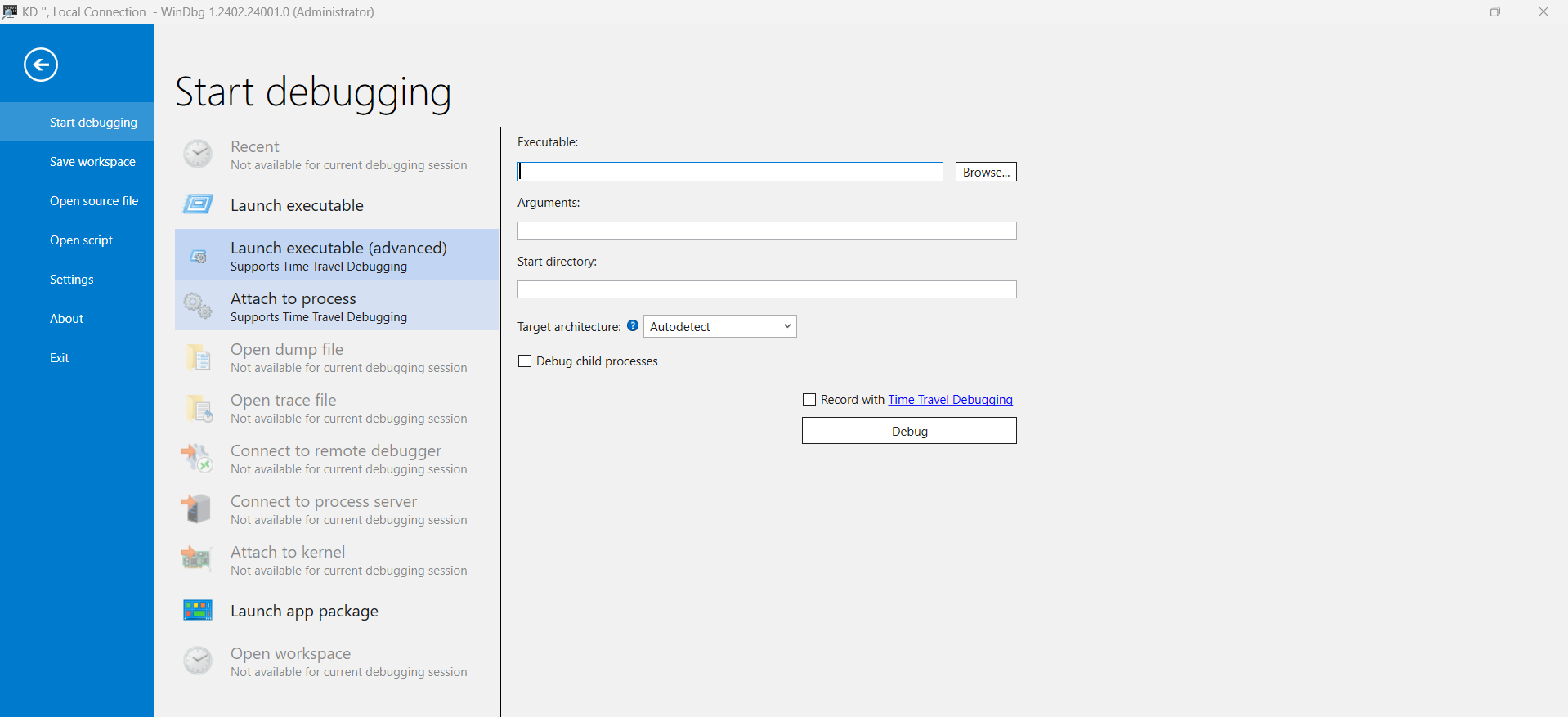Image resolution: width=1568 pixels, height=717 pixels.
Task: Click the Debug button
Action: coord(909,431)
